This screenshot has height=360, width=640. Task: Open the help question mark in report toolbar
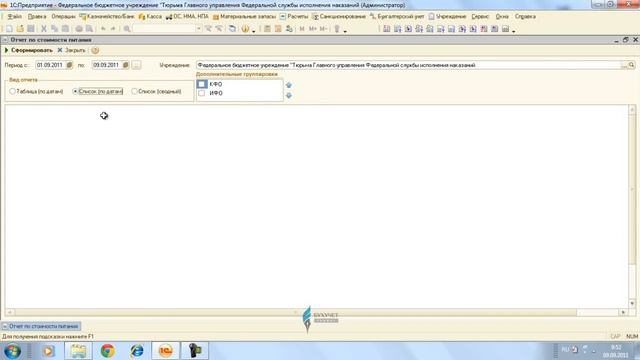point(95,50)
